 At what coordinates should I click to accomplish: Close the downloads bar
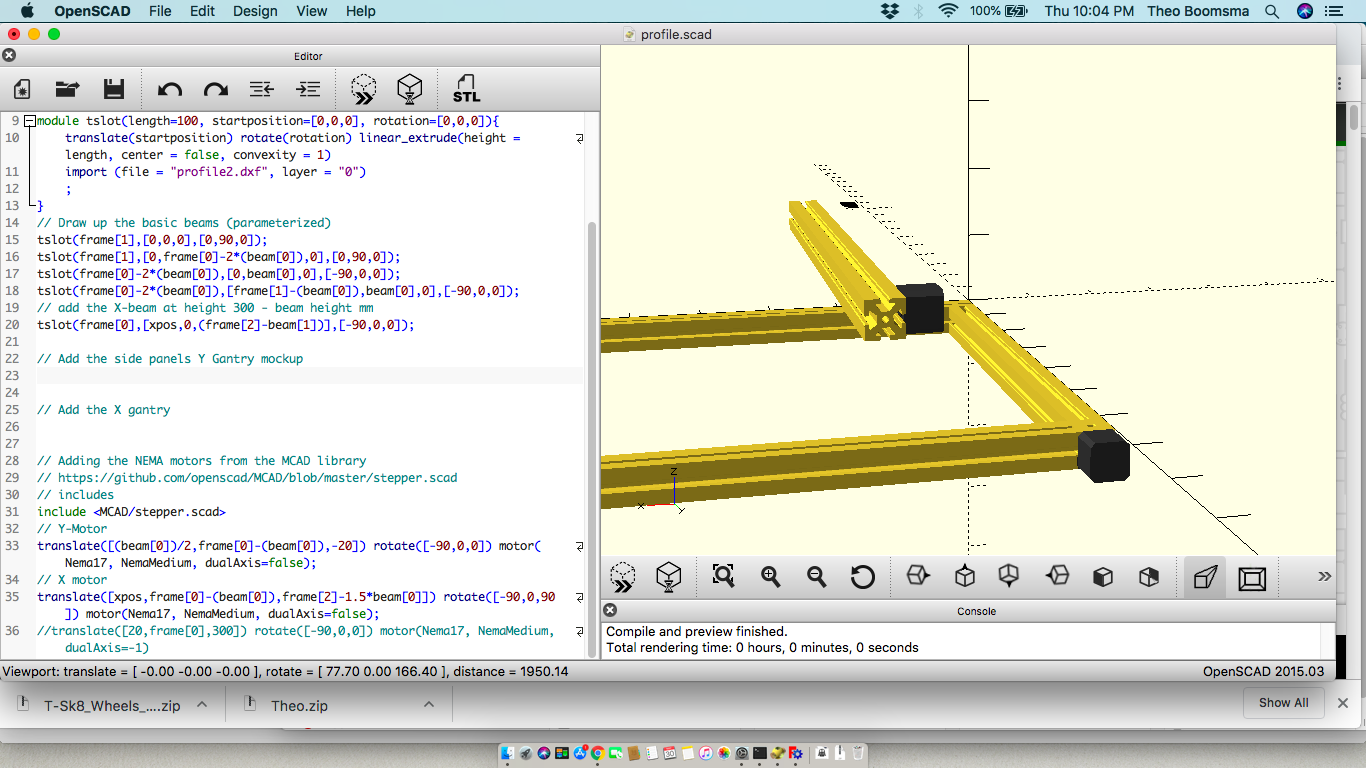click(1343, 703)
